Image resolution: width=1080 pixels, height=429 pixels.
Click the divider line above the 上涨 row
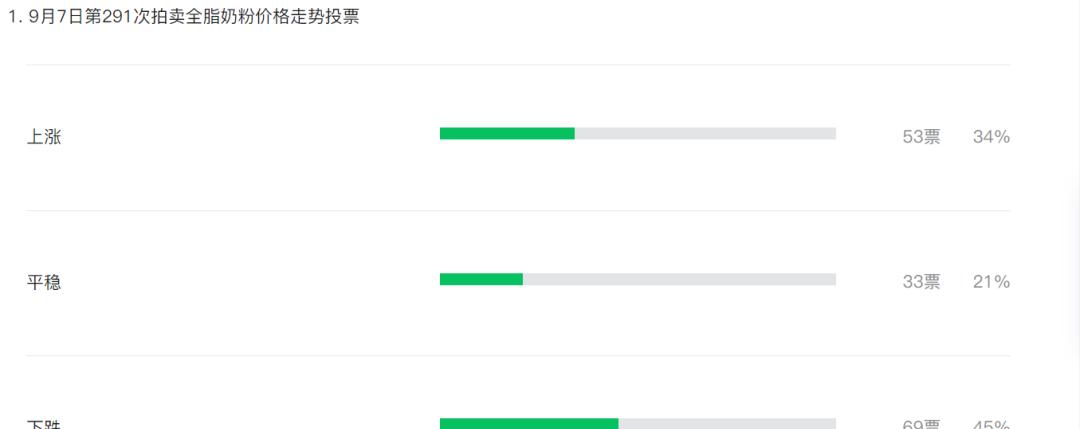click(518, 65)
